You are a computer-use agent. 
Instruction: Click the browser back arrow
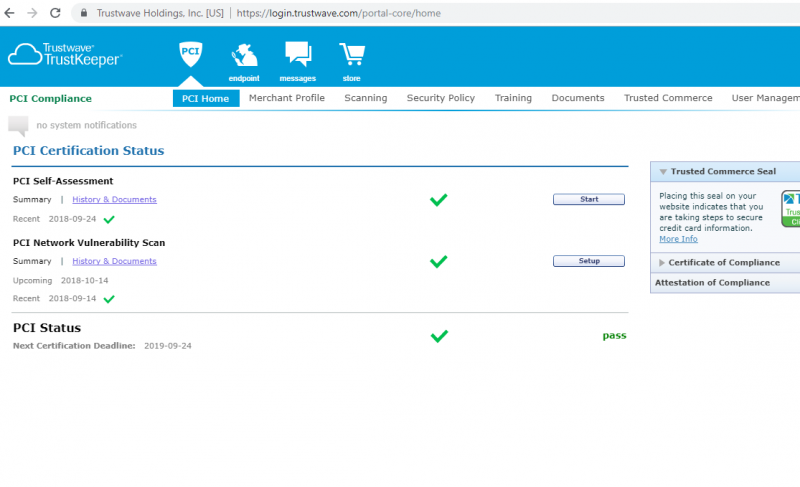11,13
